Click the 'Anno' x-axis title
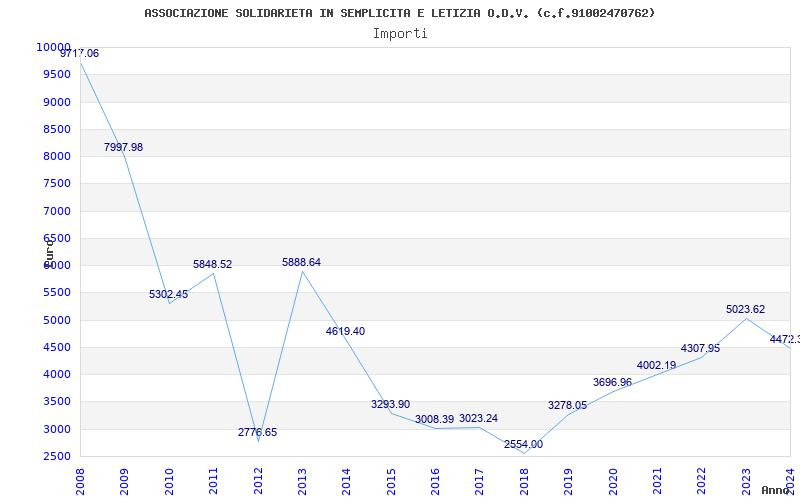The height and width of the screenshot is (500, 800). pos(775,490)
